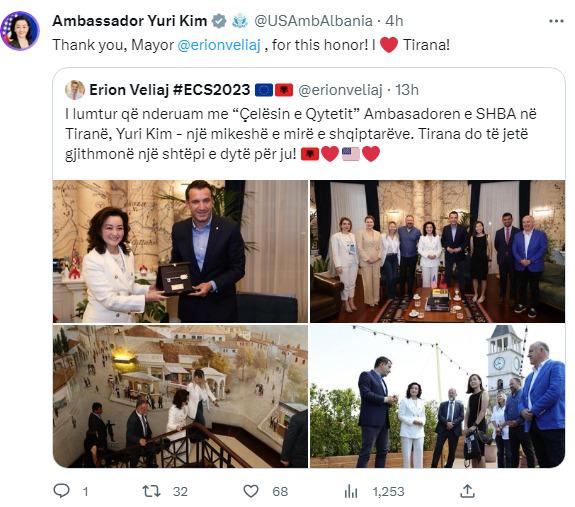Open Erion Veliaj's small profile avatar
The width and height of the screenshot is (575, 507).
coord(75,90)
